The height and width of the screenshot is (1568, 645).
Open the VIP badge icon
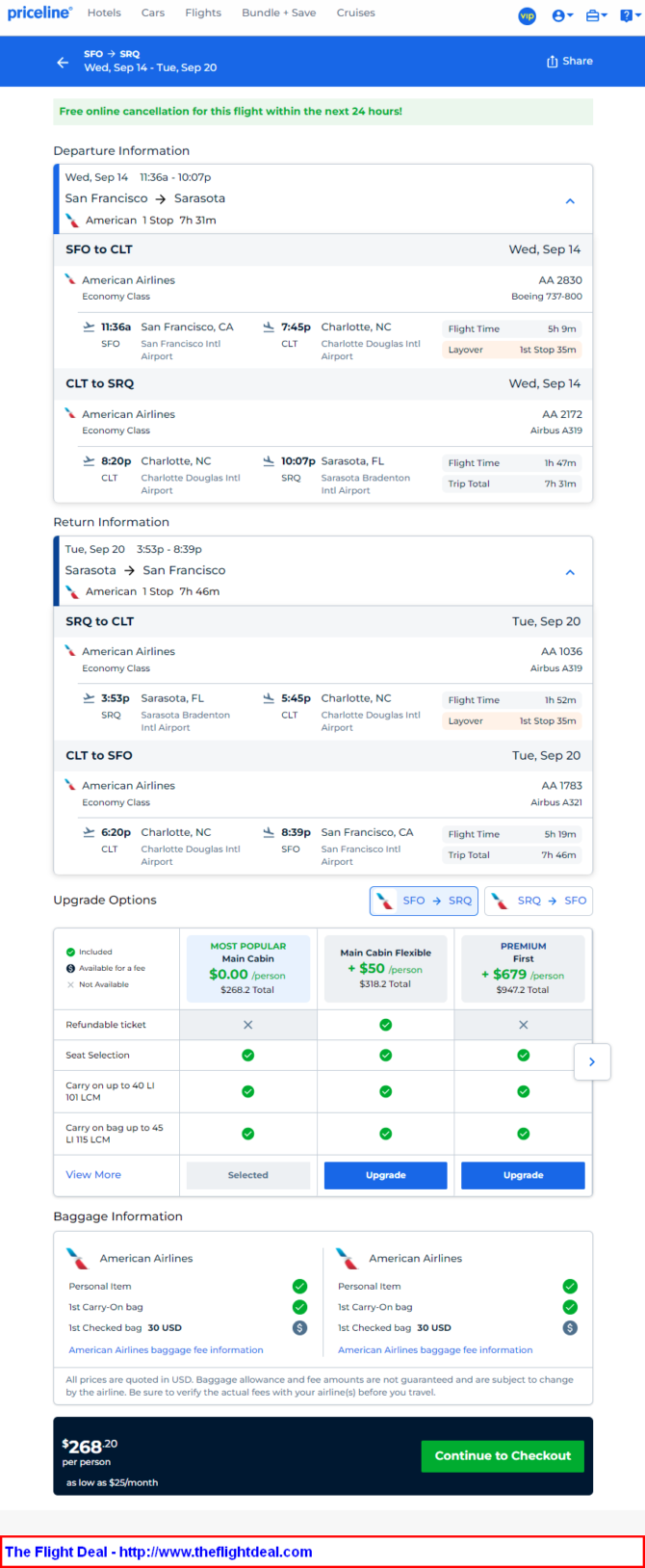pos(528,15)
